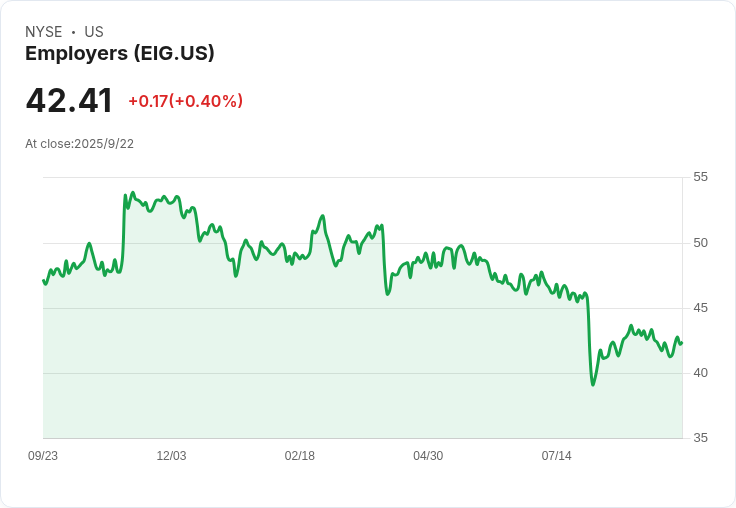Select the 12/03 date axis label
The width and height of the screenshot is (736, 508).
point(171,456)
